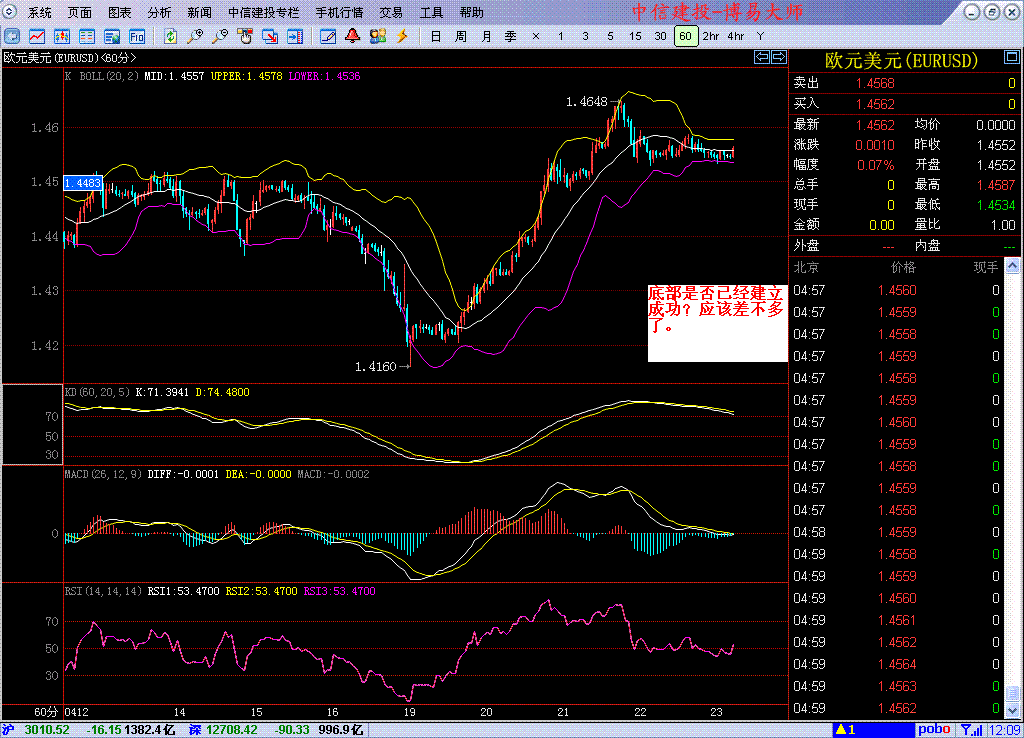Viewport: 1024px width, 738px height.
Task: Open the two-people community icon
Action: pos(377,37)
